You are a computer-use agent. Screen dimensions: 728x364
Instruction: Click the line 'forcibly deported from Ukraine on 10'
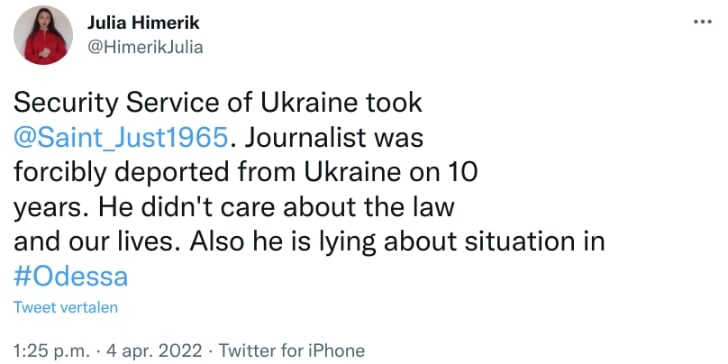pos(246,173)
